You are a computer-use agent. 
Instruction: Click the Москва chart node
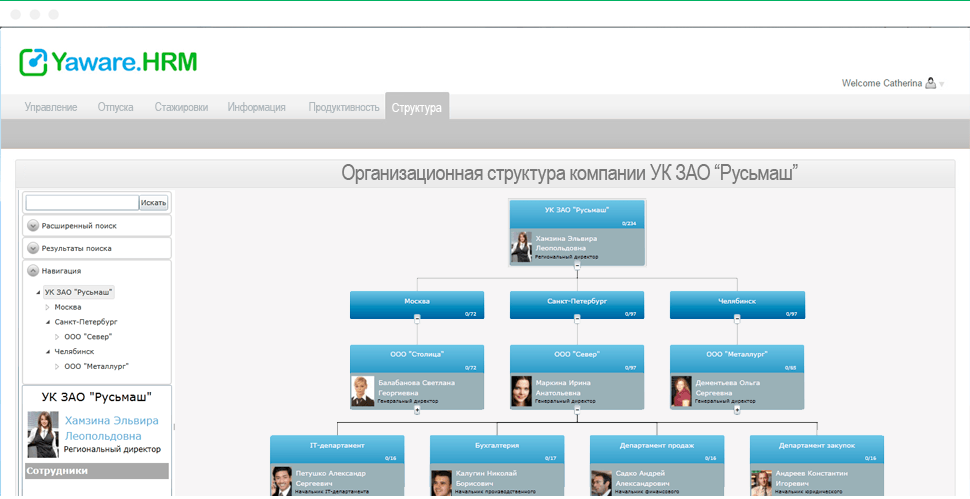(x=417, y=305)
